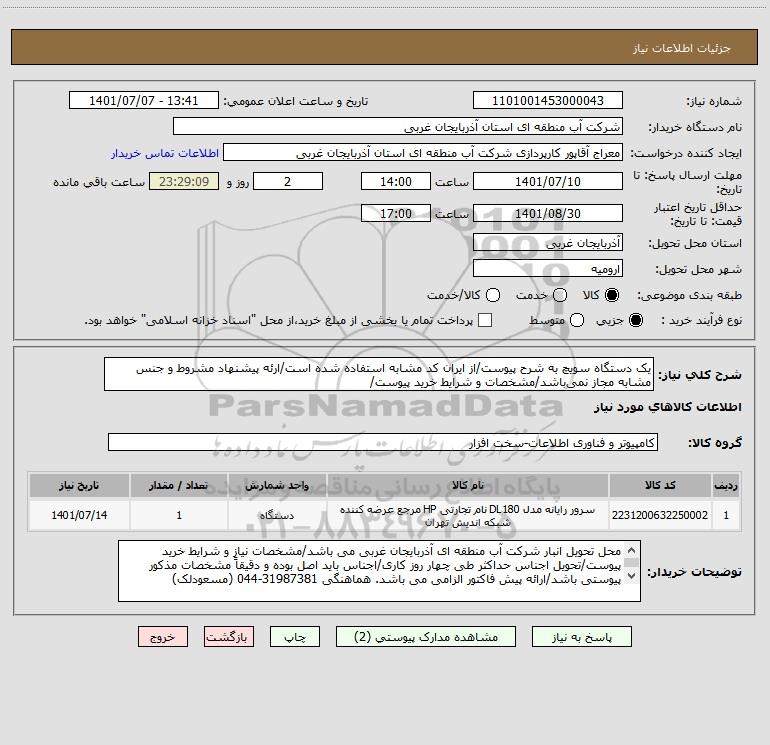Click the تاریخ نیاز column header
The image size is (770, 745).
(79, 486)
